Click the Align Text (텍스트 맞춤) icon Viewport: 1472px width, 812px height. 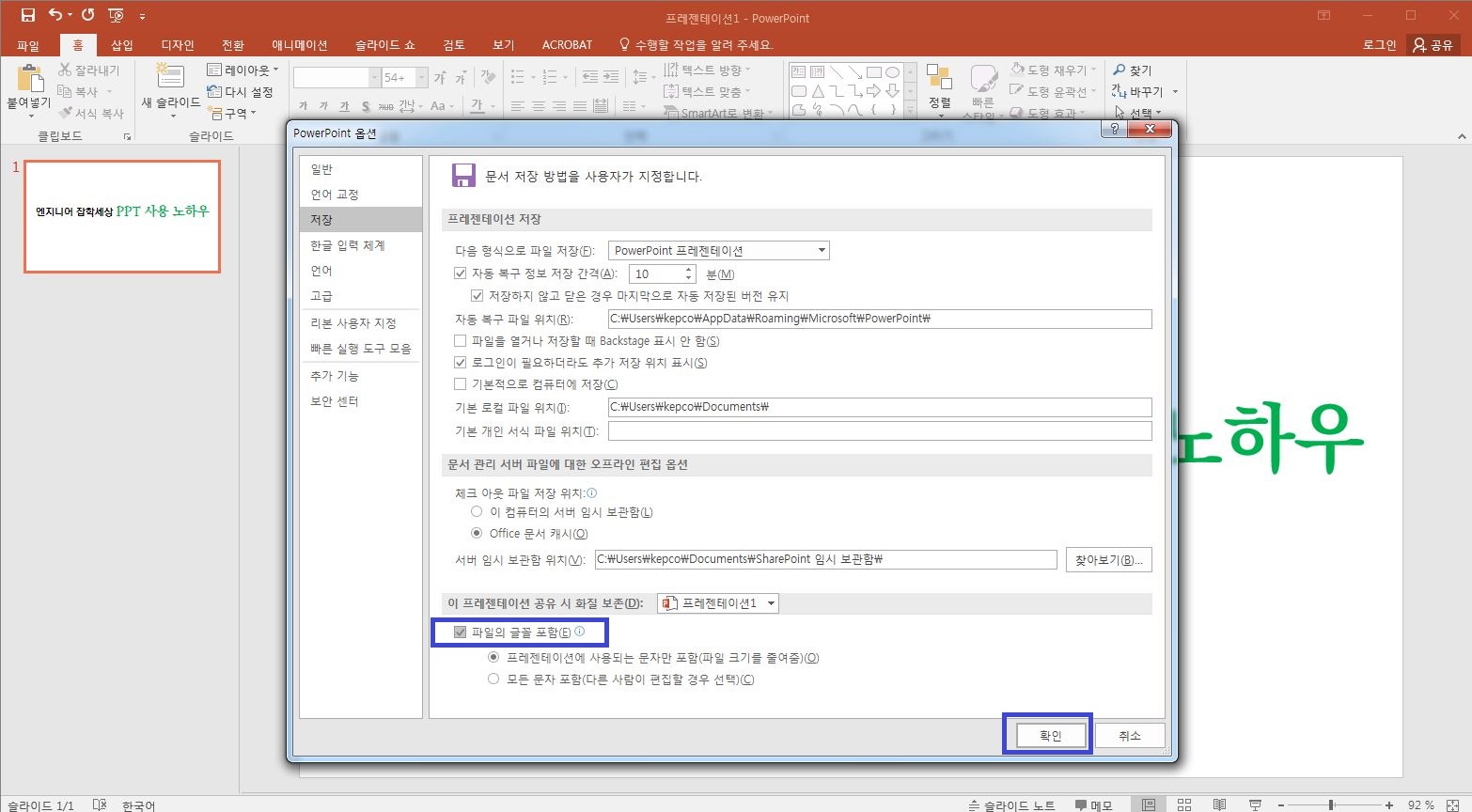[x=671, y=91]
